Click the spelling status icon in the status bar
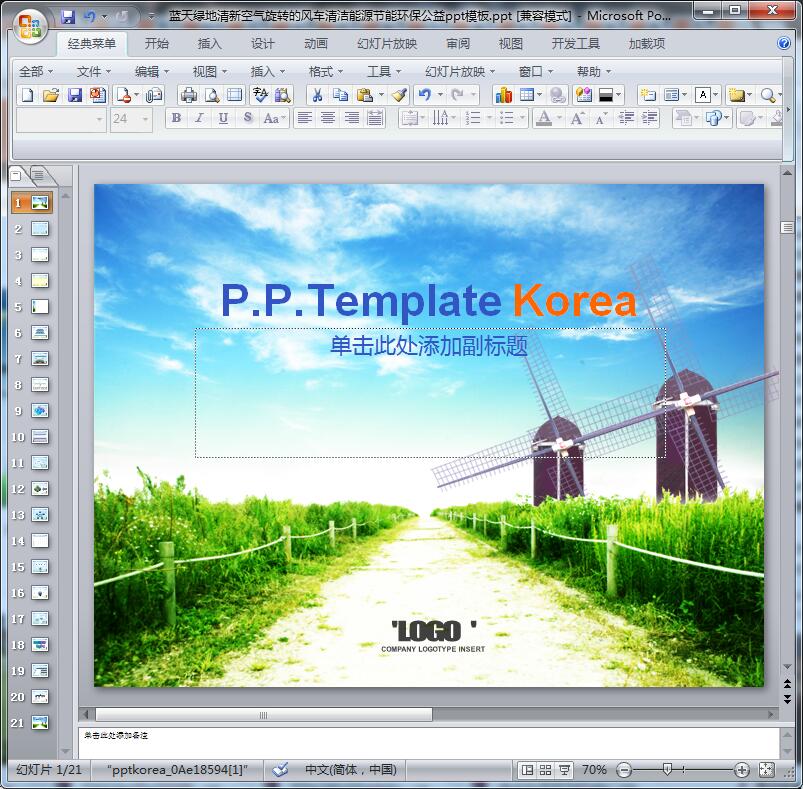This screenshot has width=803, height=789. tap(280, 770)
